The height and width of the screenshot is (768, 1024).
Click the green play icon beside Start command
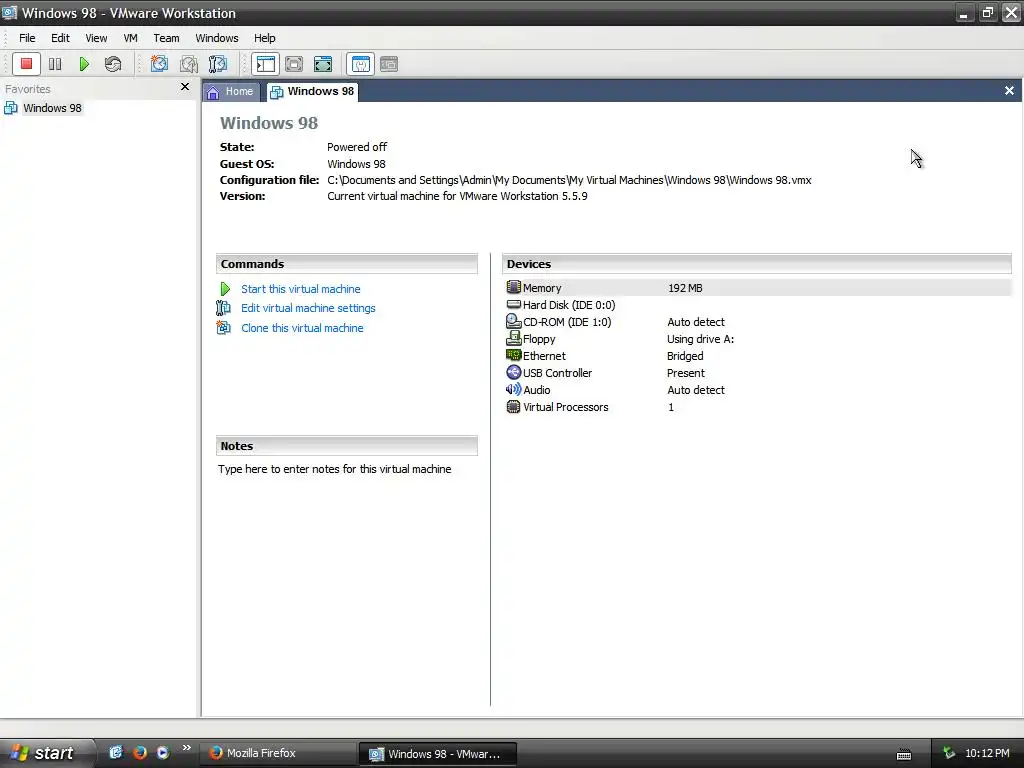coord(225,289)
